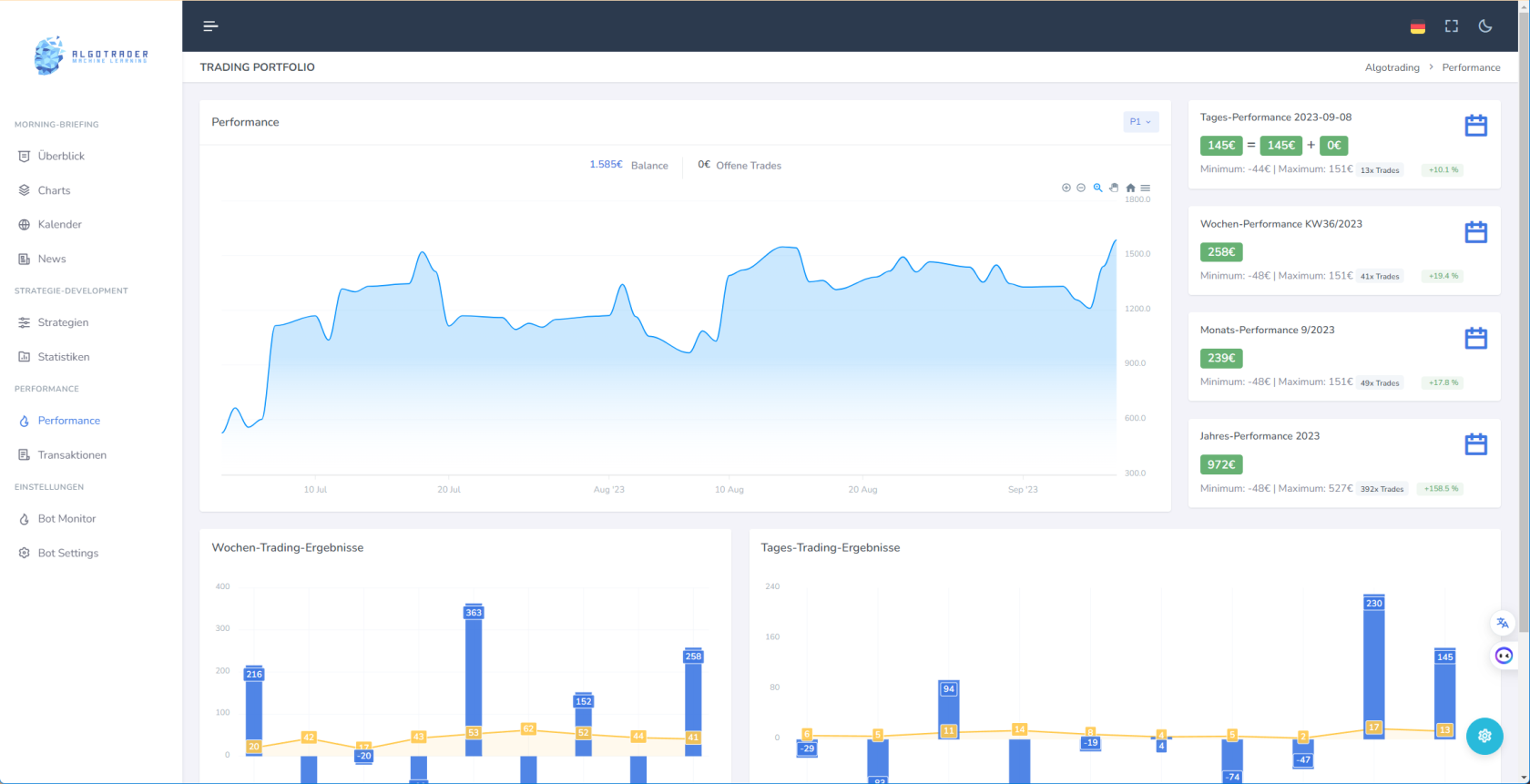Click the 230 bar in daily results
This screenshot has height=784, width=1530.
tap(1374, 667)
